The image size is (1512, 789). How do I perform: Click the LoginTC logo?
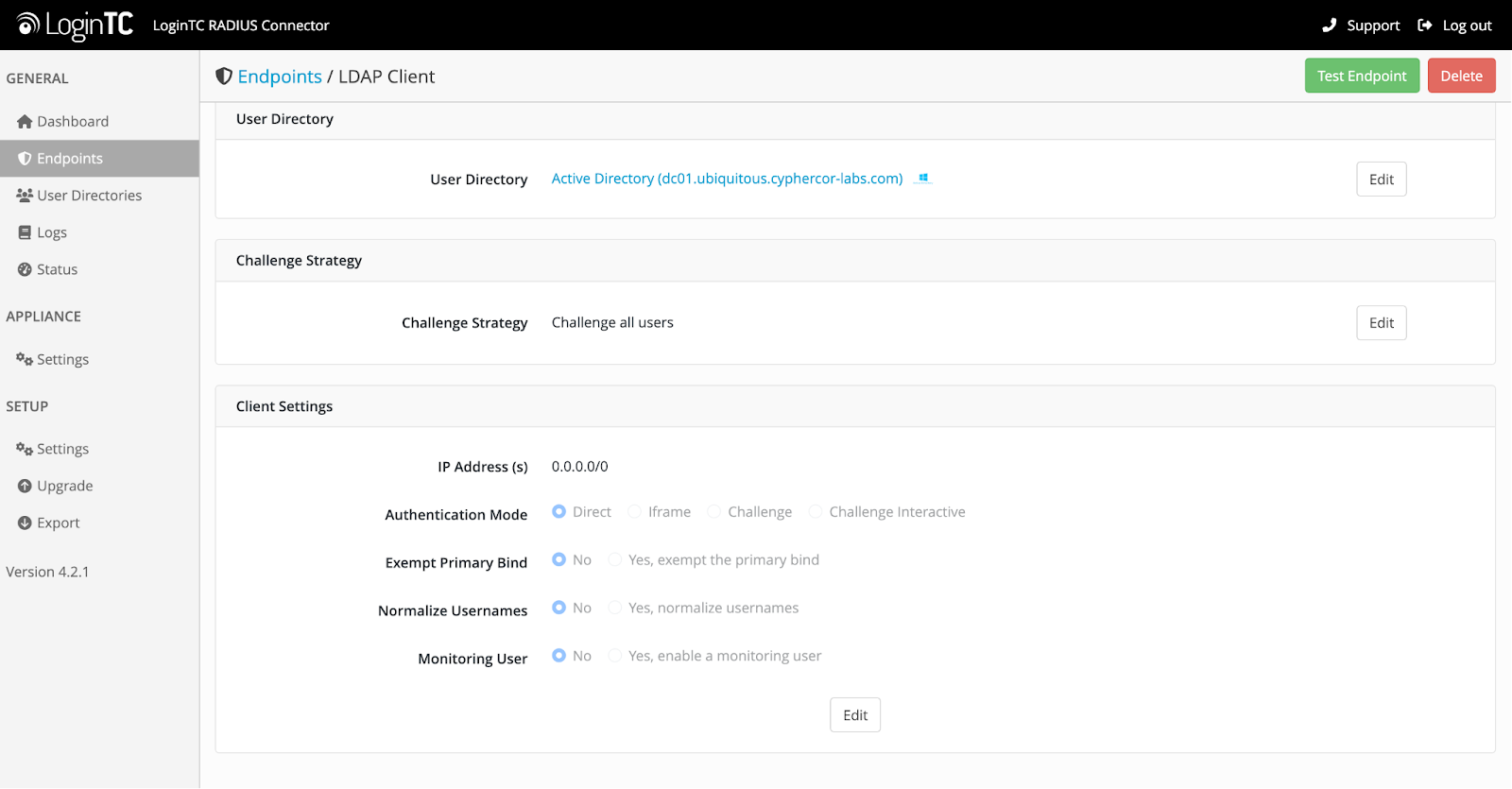click(x=75, y=25)
